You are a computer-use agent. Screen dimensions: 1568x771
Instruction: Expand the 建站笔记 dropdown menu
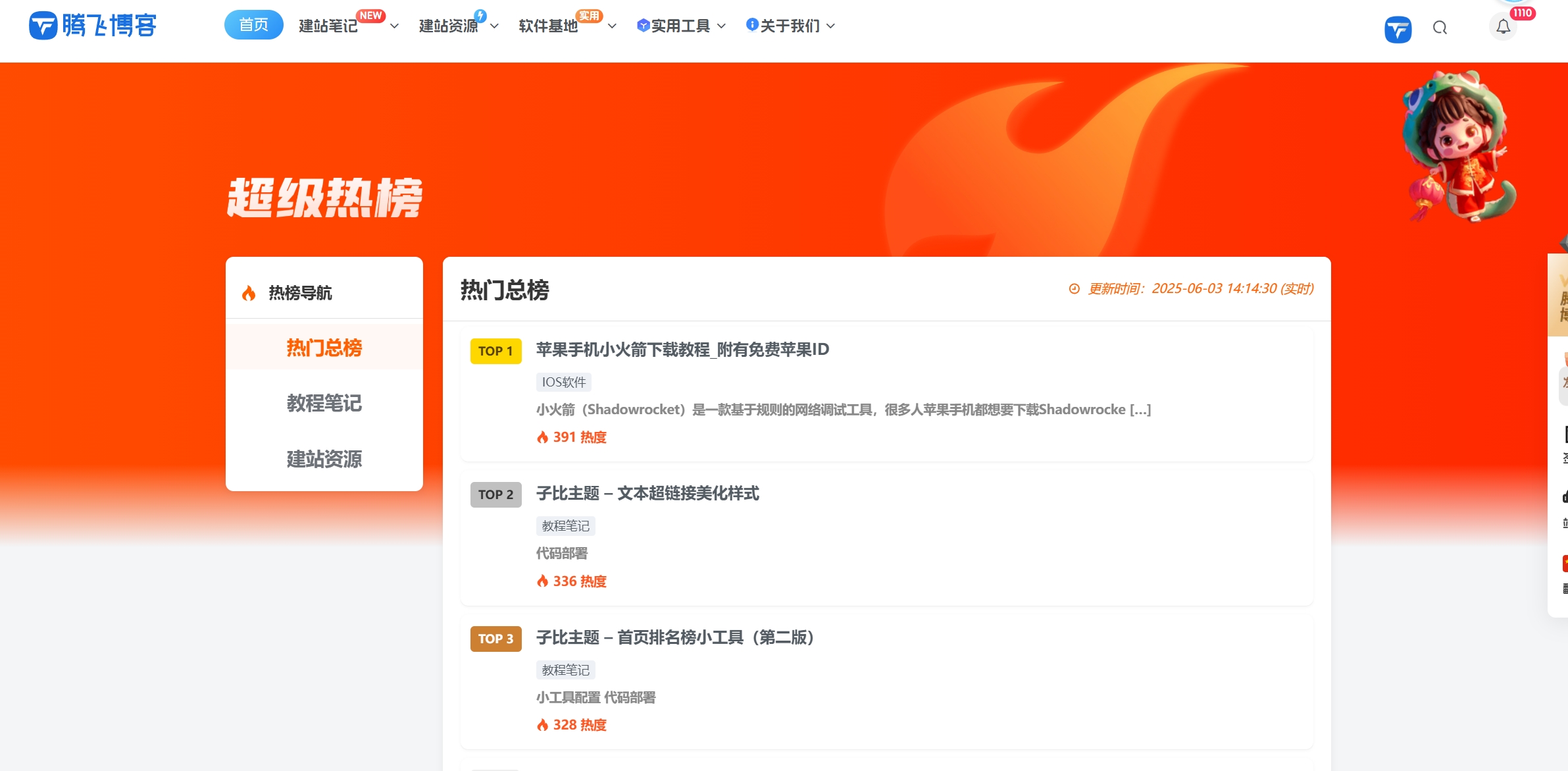[328, 26]
